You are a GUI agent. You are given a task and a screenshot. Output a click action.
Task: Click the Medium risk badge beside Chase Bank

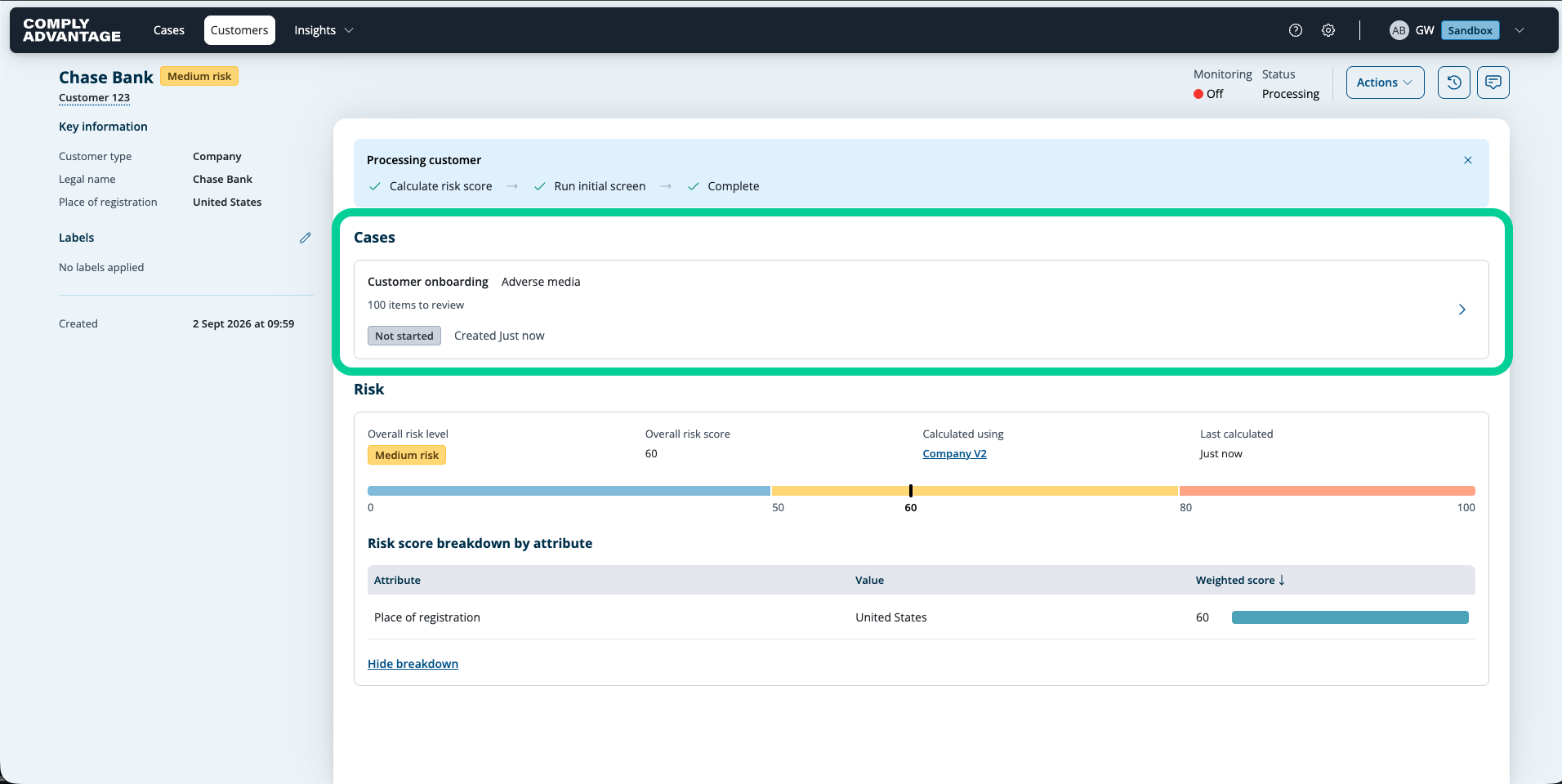(199, 77)
